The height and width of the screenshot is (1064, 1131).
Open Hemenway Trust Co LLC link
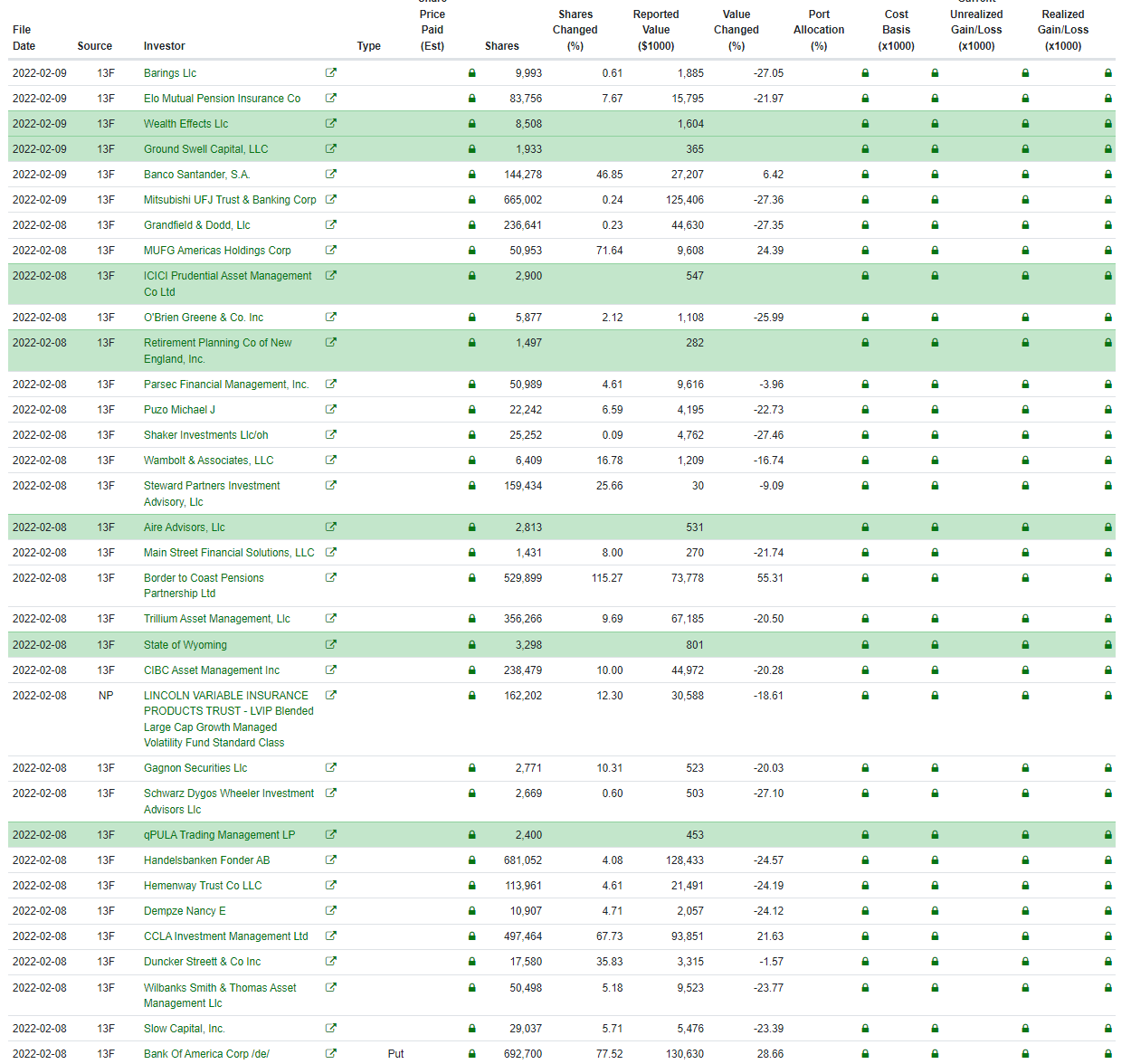tap(203, 886)
